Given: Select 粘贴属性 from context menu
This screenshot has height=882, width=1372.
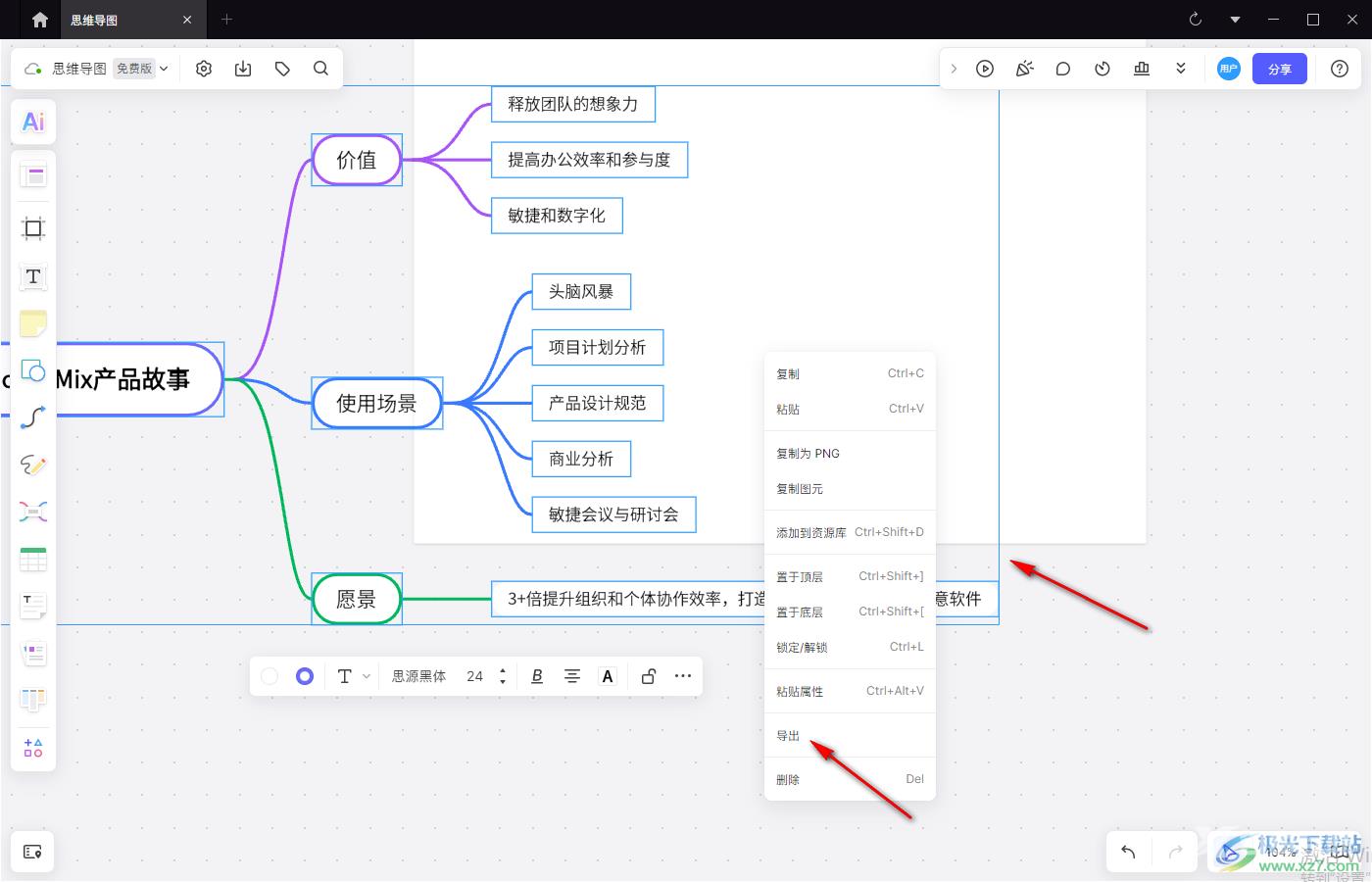Looking at the screenshot, I should coord(850,691).
